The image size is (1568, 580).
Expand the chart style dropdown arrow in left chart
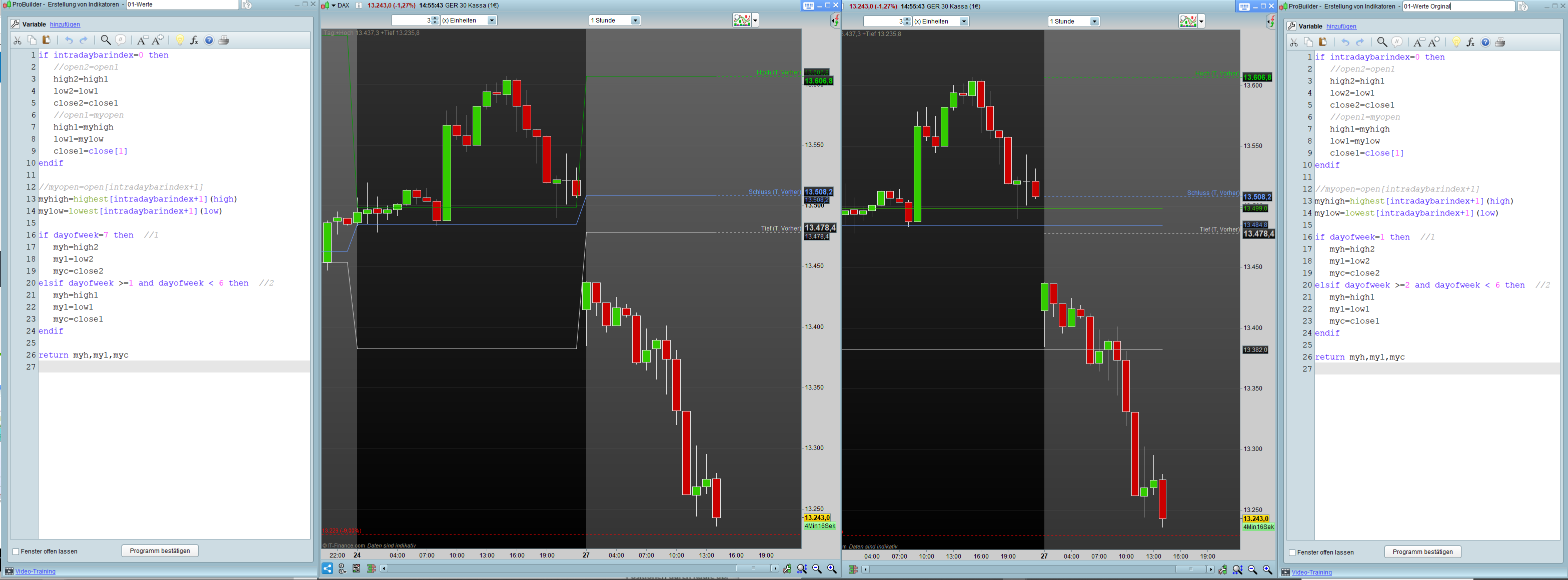pos(755,20)
